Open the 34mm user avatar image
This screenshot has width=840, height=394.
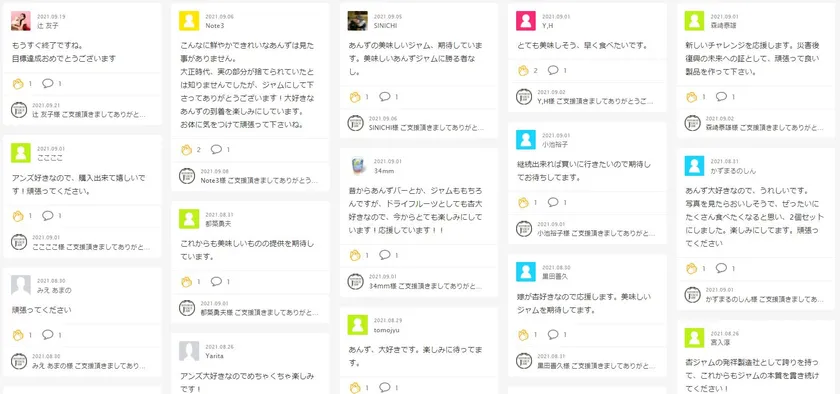[x=357, y=166]
